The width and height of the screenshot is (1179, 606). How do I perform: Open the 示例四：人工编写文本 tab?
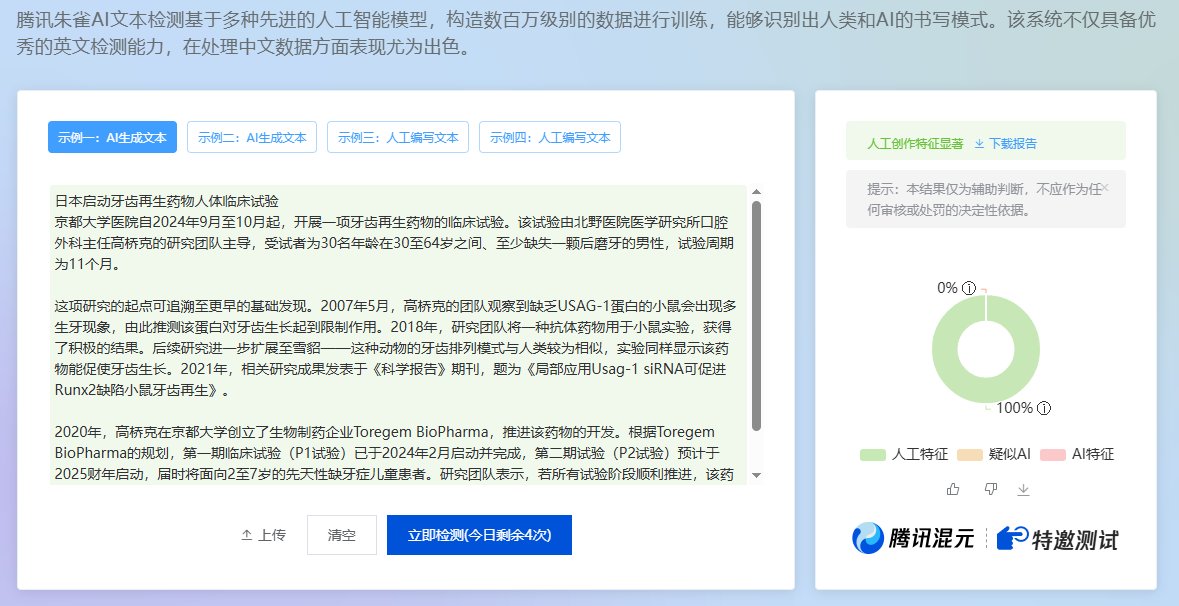[x=550, y=137]
